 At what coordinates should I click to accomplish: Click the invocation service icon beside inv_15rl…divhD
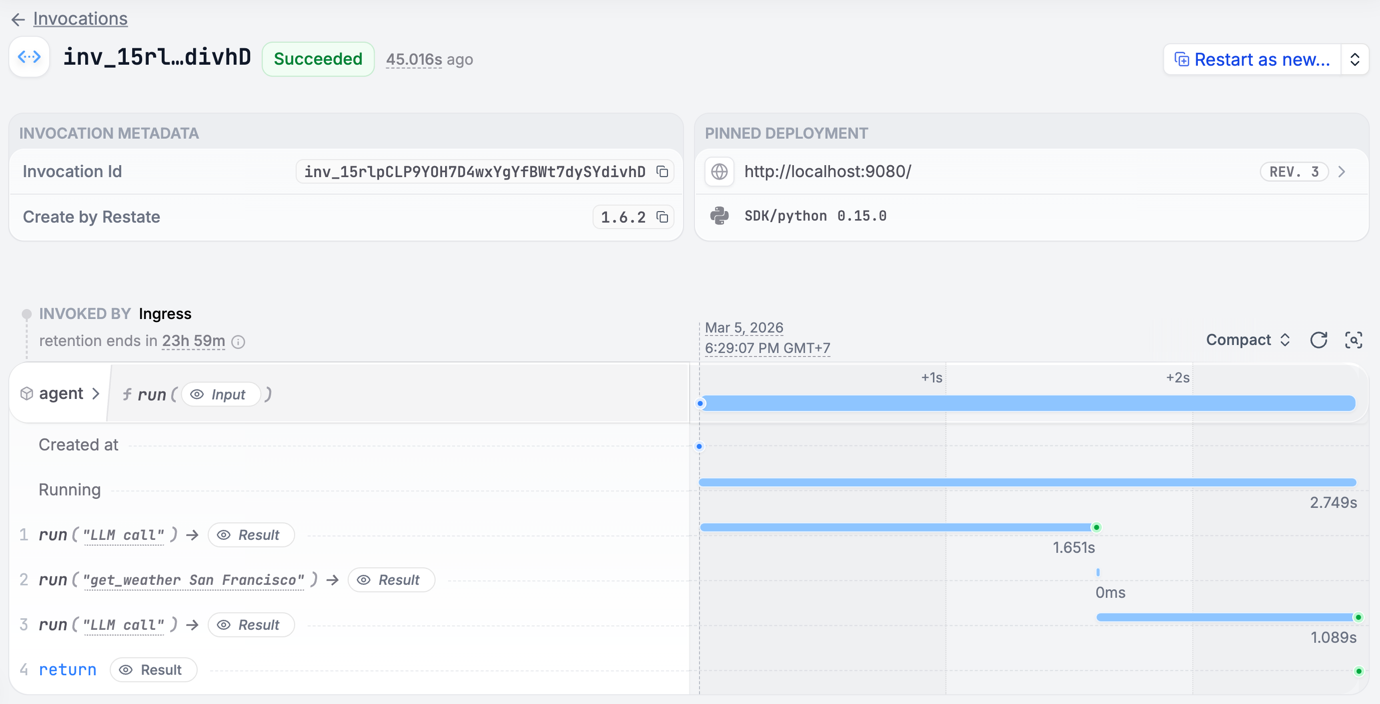click(30, 58)
